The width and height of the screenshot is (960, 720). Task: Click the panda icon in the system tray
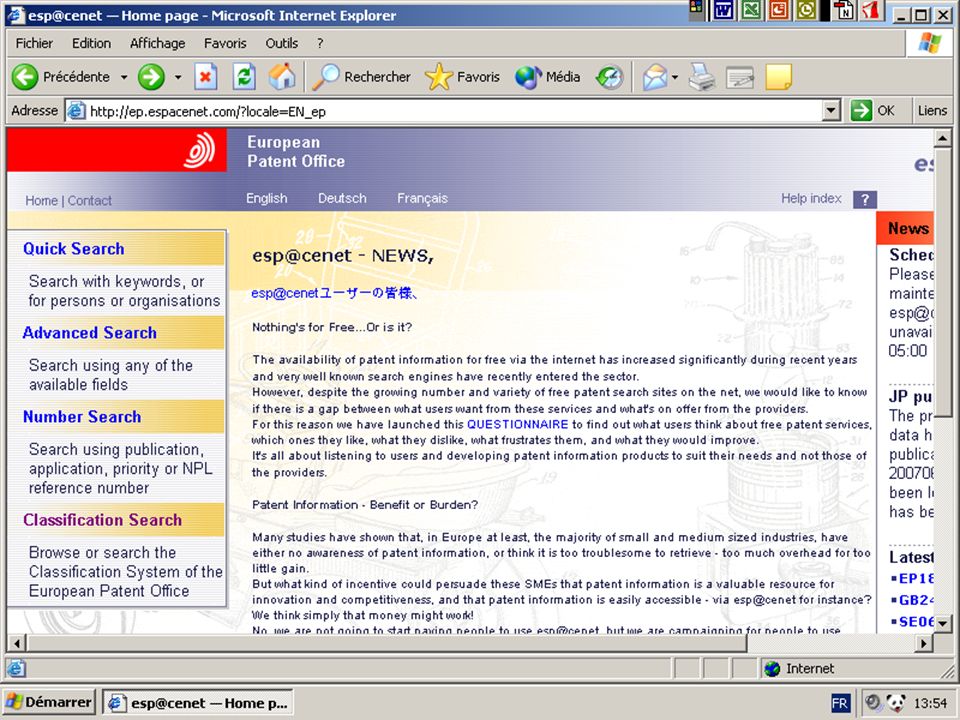[895, 702]
